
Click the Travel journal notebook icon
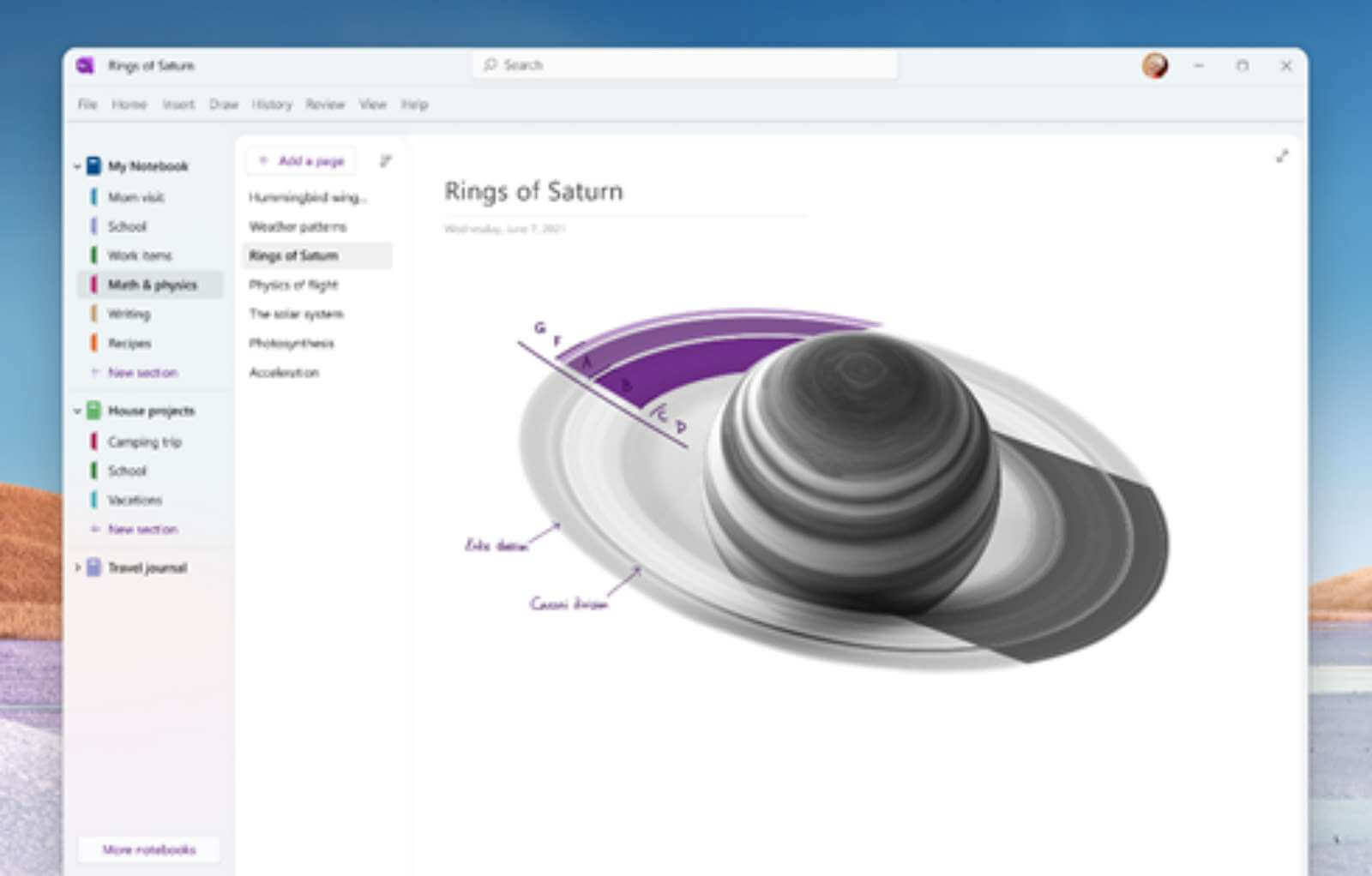pyautogui.click(x=94, y=567)
